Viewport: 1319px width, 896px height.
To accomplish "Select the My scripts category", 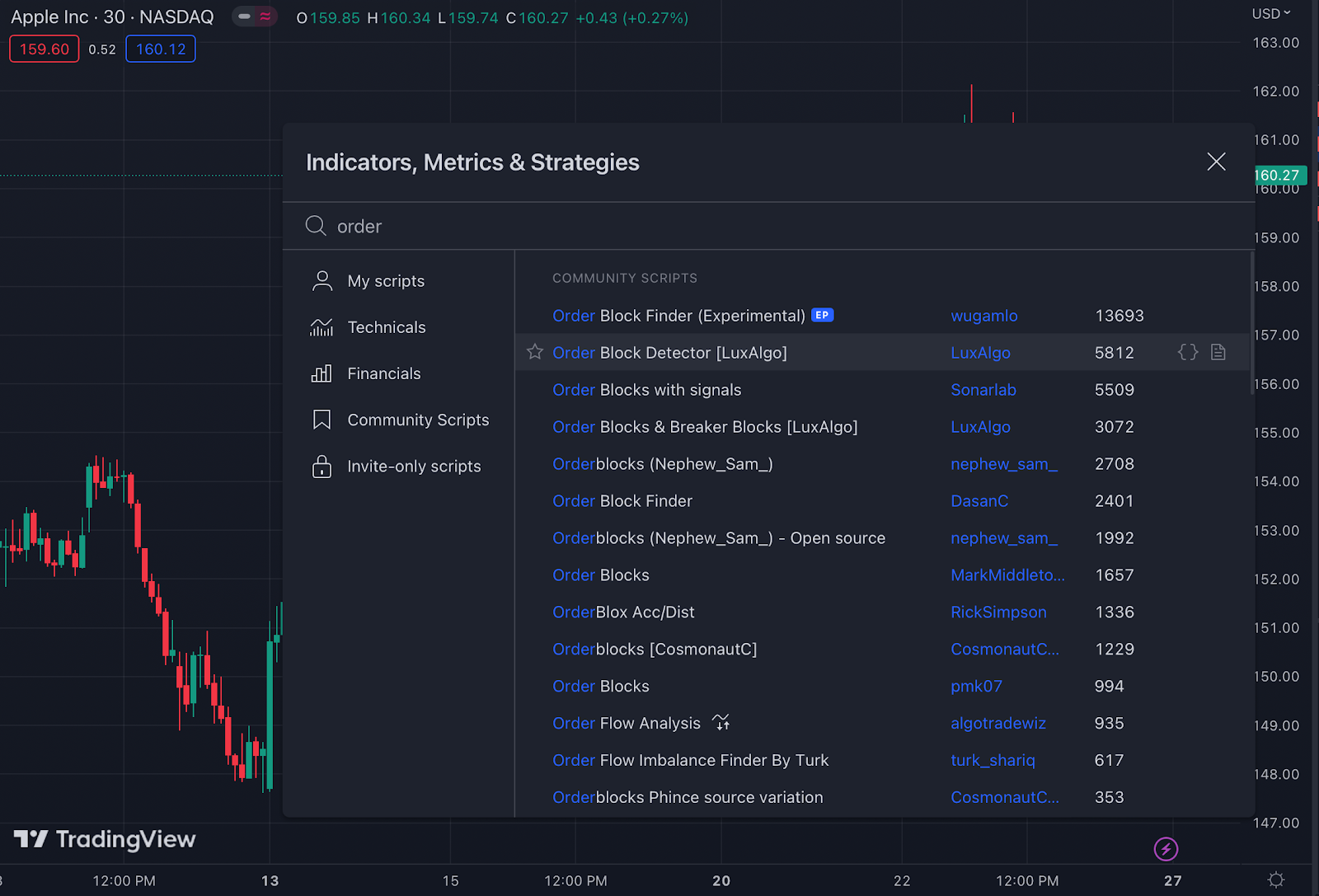I will (x=385, y=280).
